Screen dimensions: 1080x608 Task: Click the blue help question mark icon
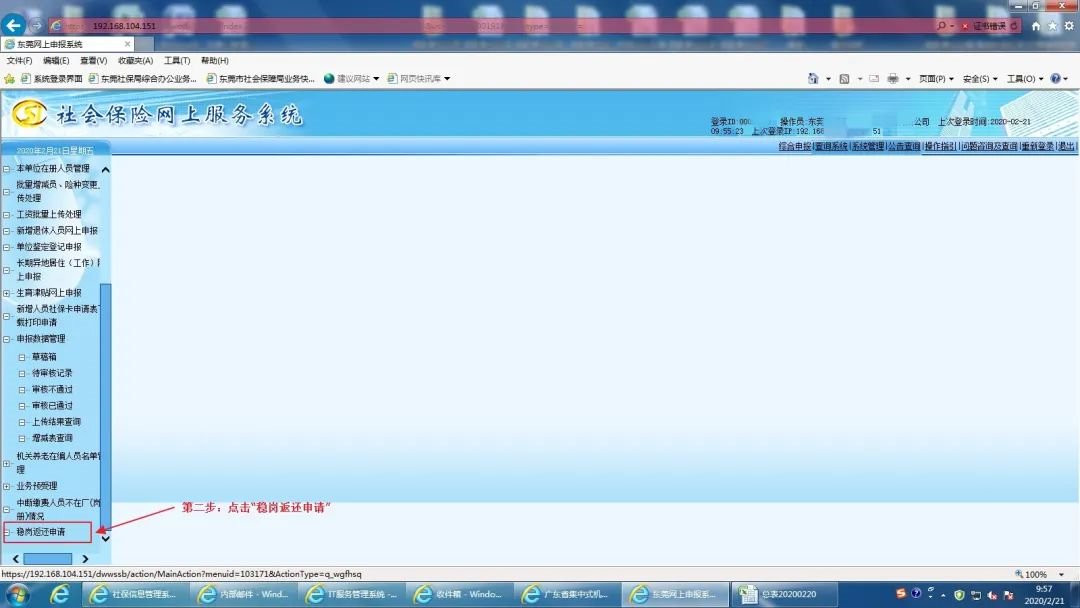tap(1055, 78)
